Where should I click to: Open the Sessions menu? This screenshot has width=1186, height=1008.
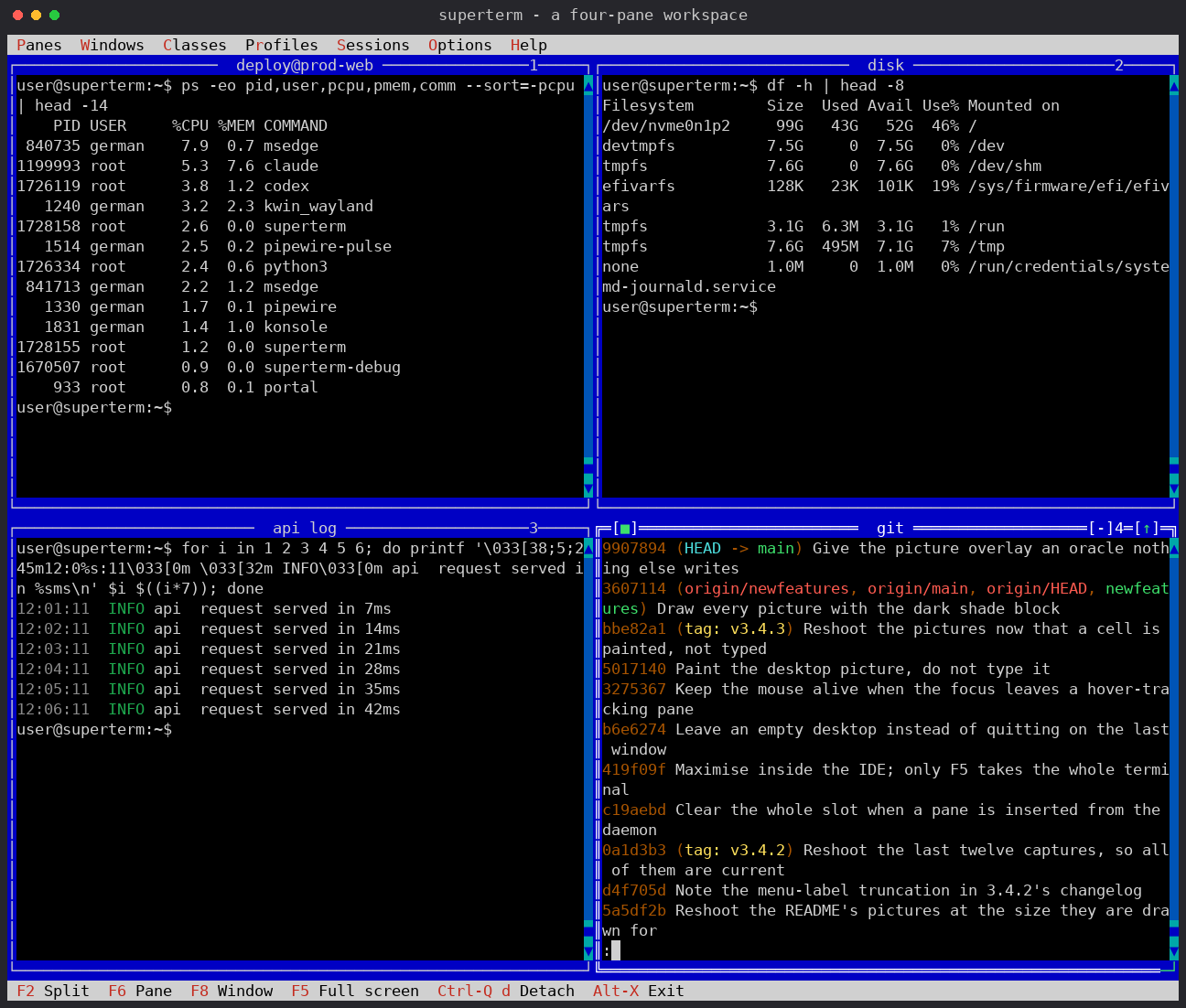pyautogui.click(x=373, y=45)
